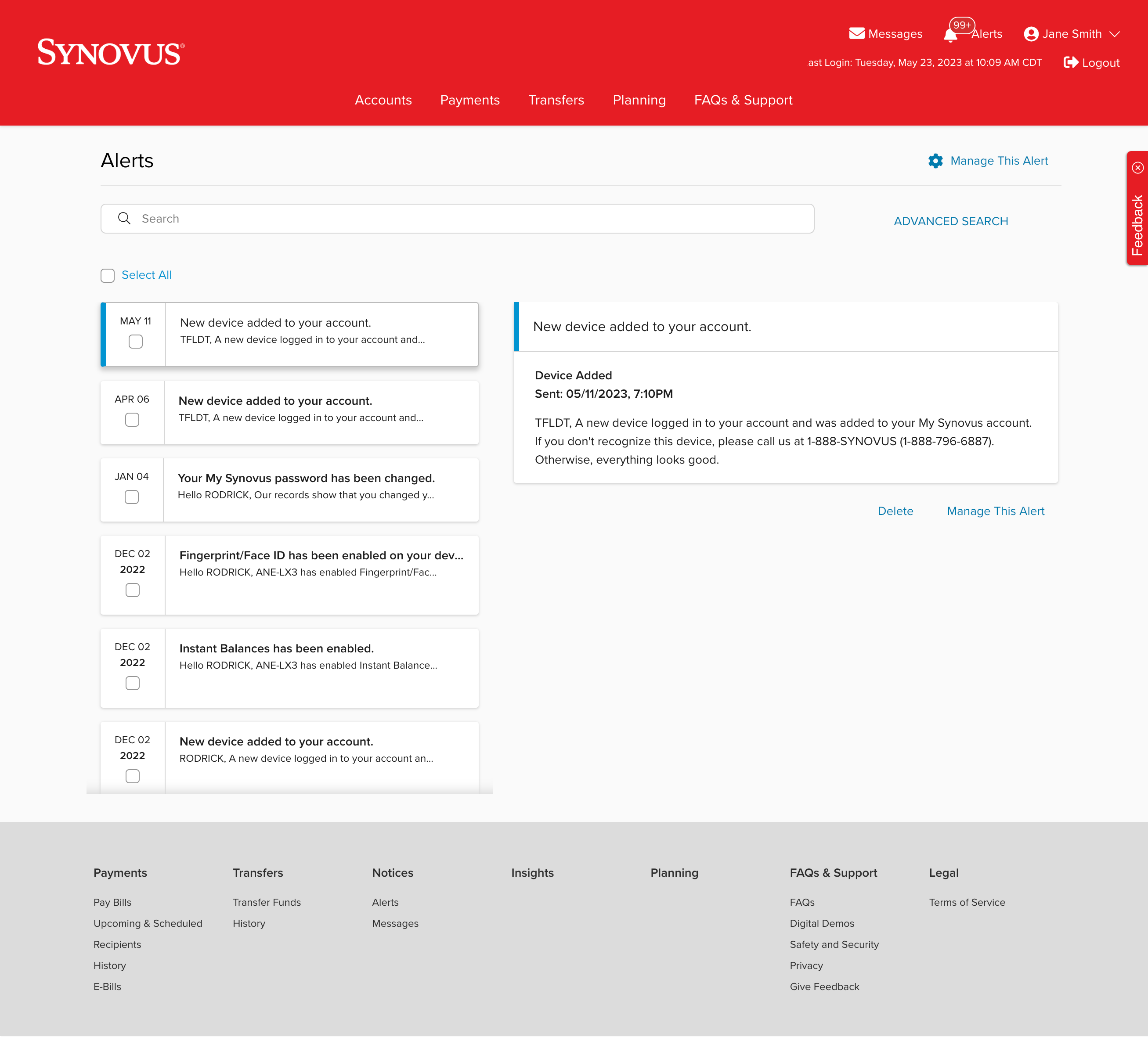Close the Feedback tab with X icon

tap(1137, 168)
